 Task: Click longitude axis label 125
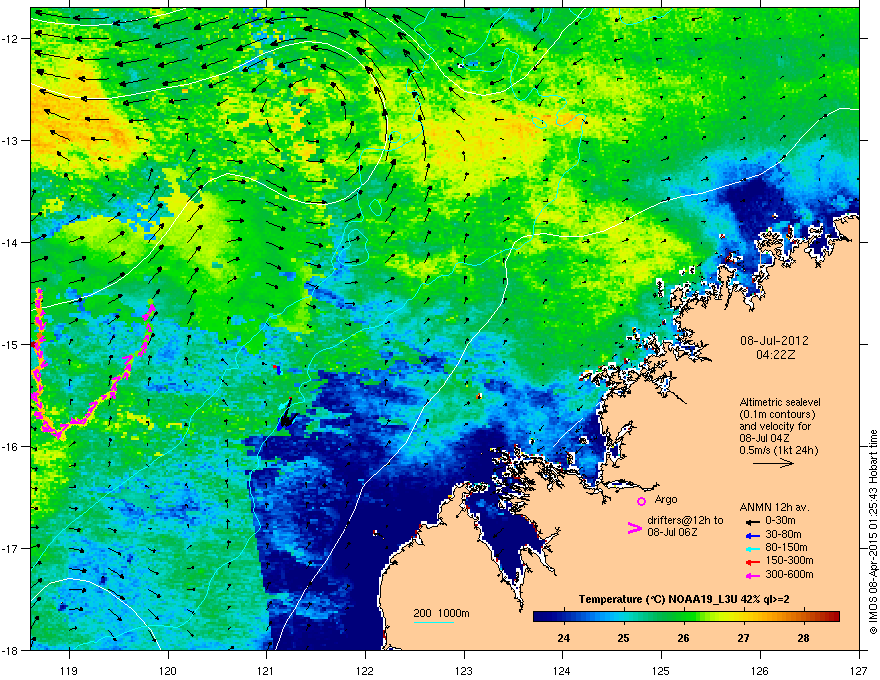(x=661, y=670)
